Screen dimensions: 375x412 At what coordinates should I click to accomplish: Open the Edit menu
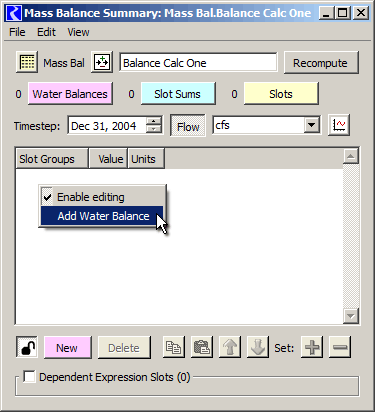[x=46, y=32]
